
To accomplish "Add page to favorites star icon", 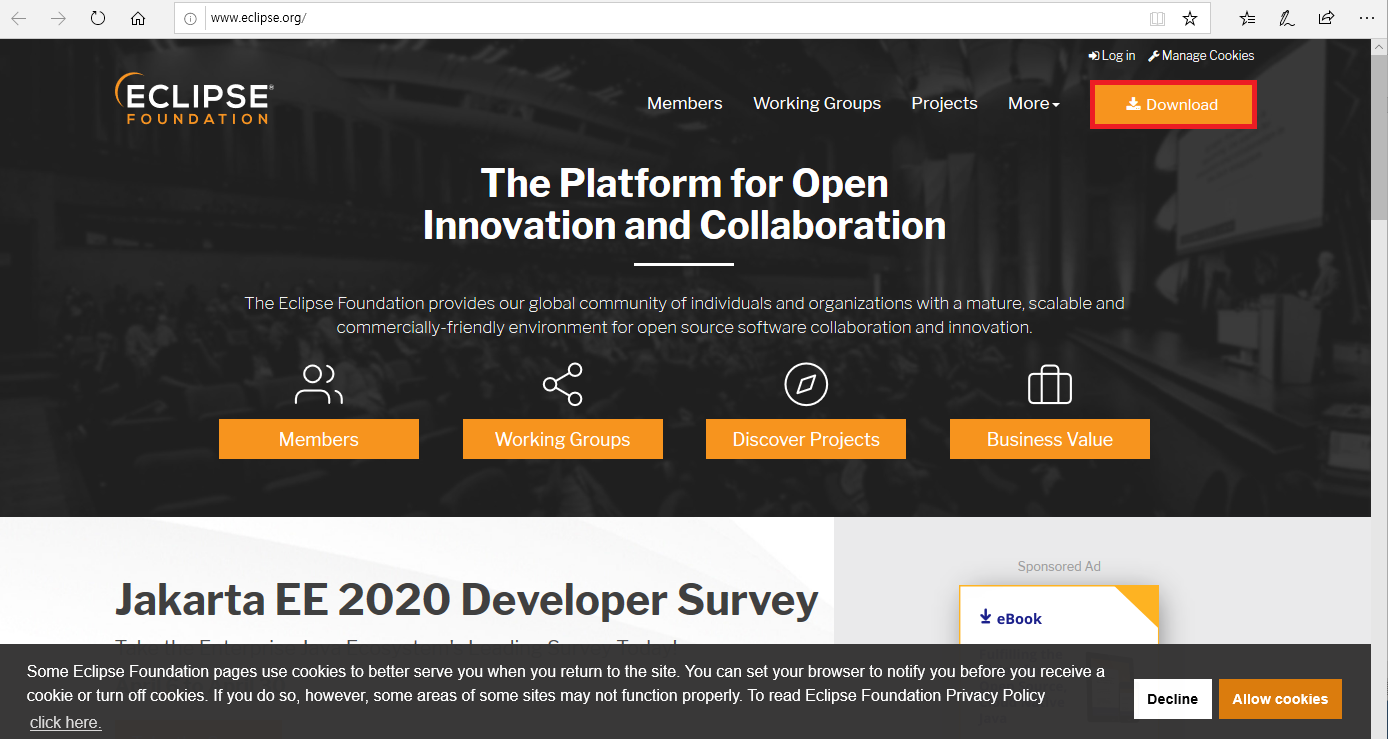I will pyautogui.click(x=1190, y=18).
